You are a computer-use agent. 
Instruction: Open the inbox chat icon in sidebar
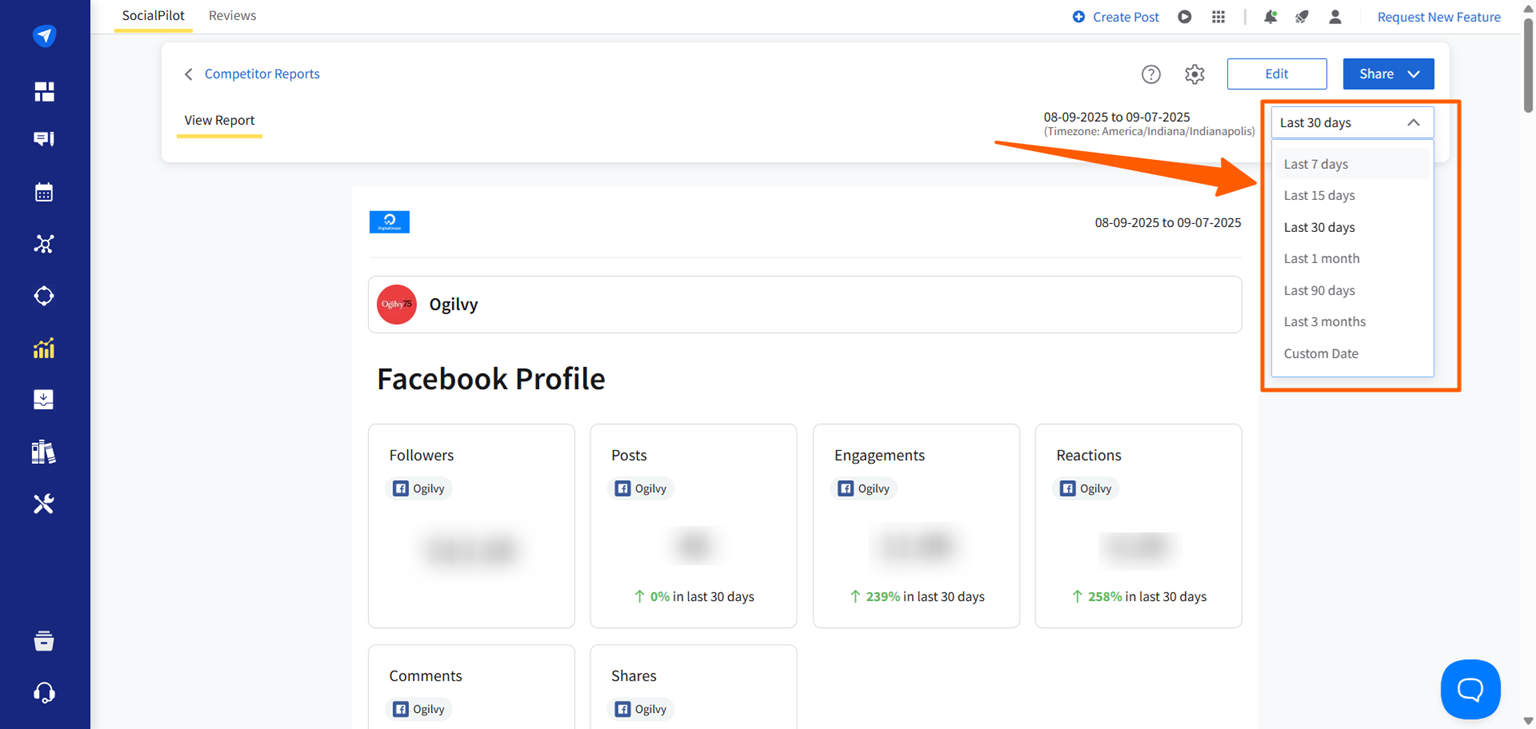(x=44, y=140)
